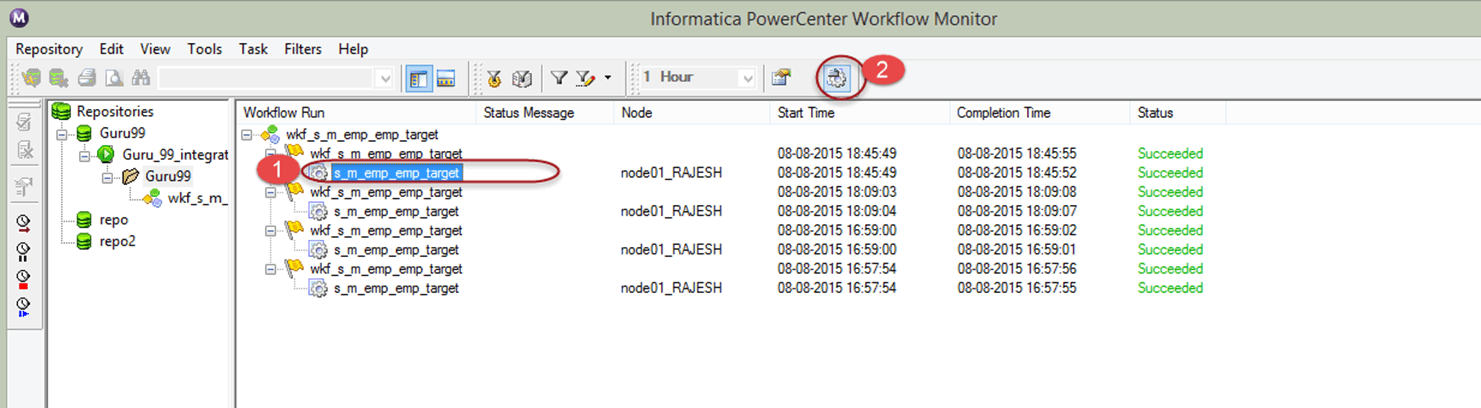This screenshot has width=1481, height=408.
Task: Collapse the Guru_99_integrat service node
Action: coord(86,155)
